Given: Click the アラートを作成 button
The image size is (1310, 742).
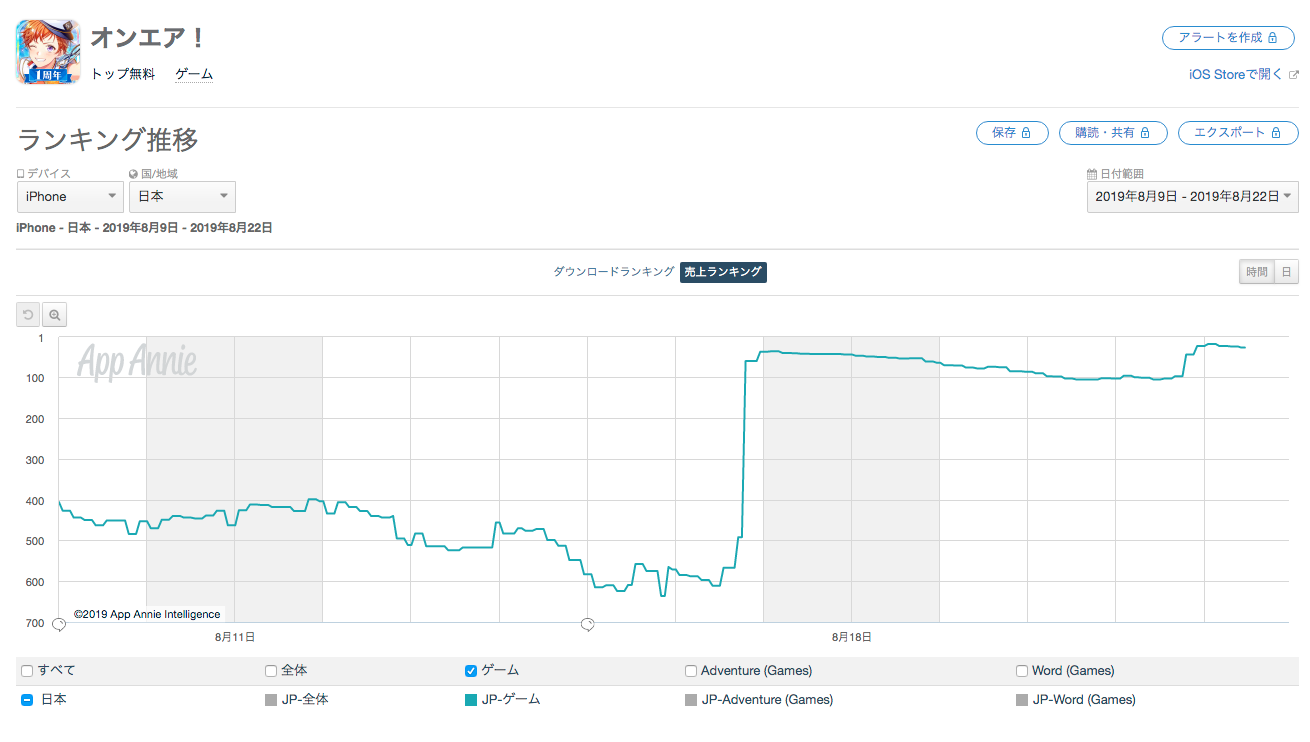Looking at the screenshot, I should tap(1230, 38).
